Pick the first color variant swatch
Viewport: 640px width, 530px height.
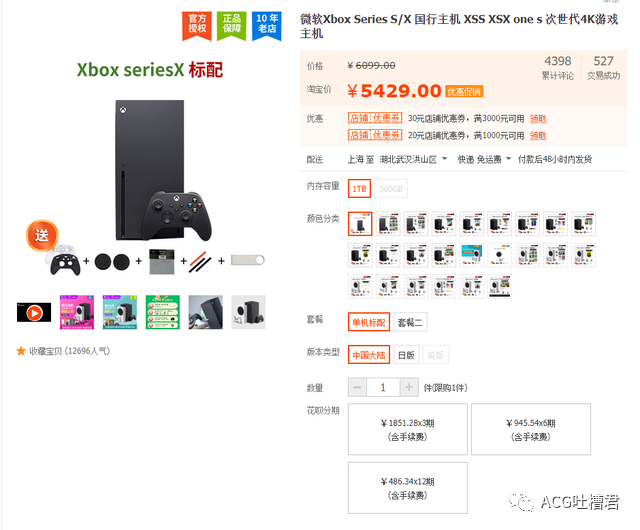360,224
